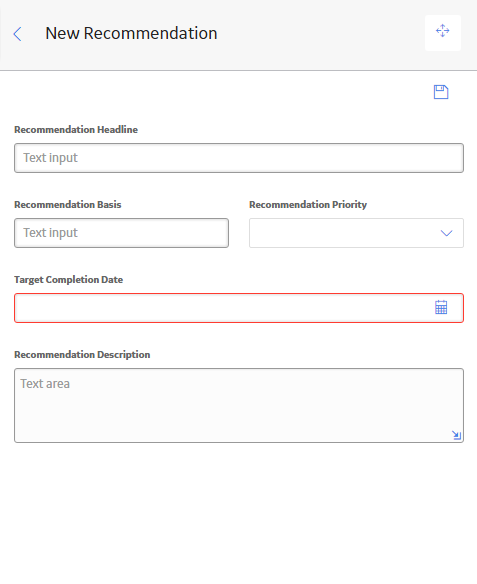
Task: Focus the Recommendation Basis text input
Action: point(121,233)
